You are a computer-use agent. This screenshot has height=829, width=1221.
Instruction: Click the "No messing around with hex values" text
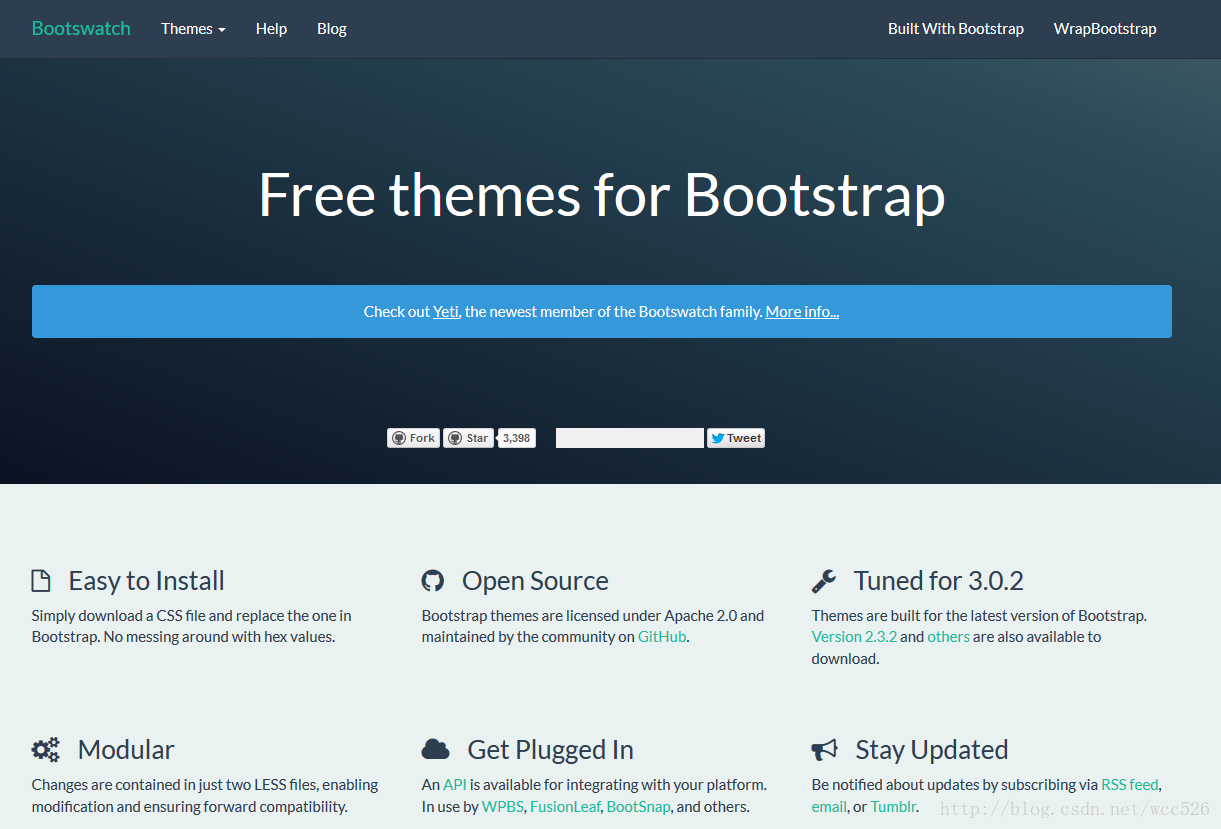point(220,637)
